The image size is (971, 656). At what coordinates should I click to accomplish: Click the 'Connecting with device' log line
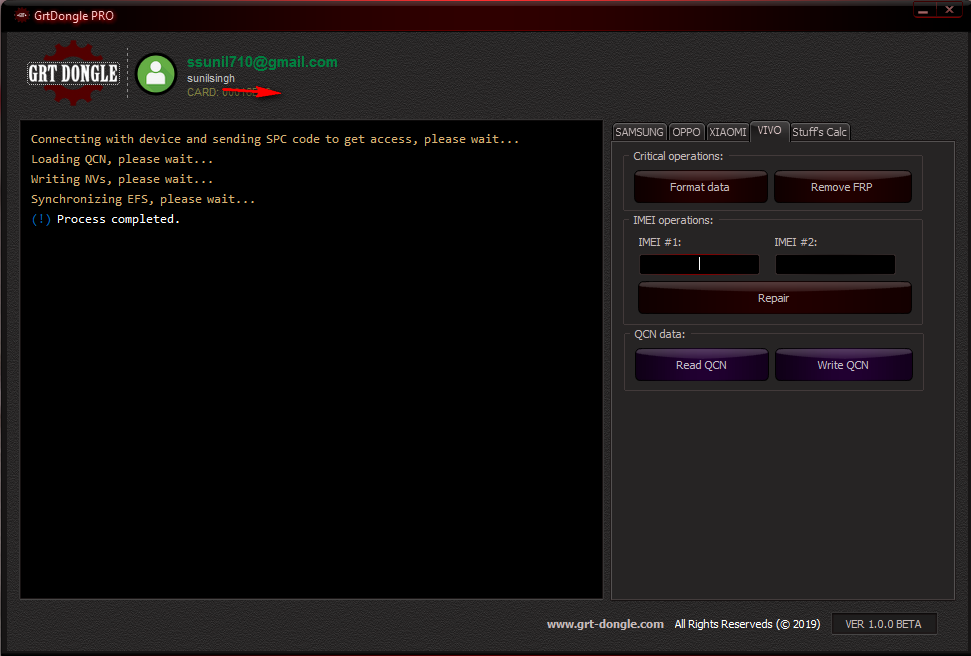click(275, 139)
